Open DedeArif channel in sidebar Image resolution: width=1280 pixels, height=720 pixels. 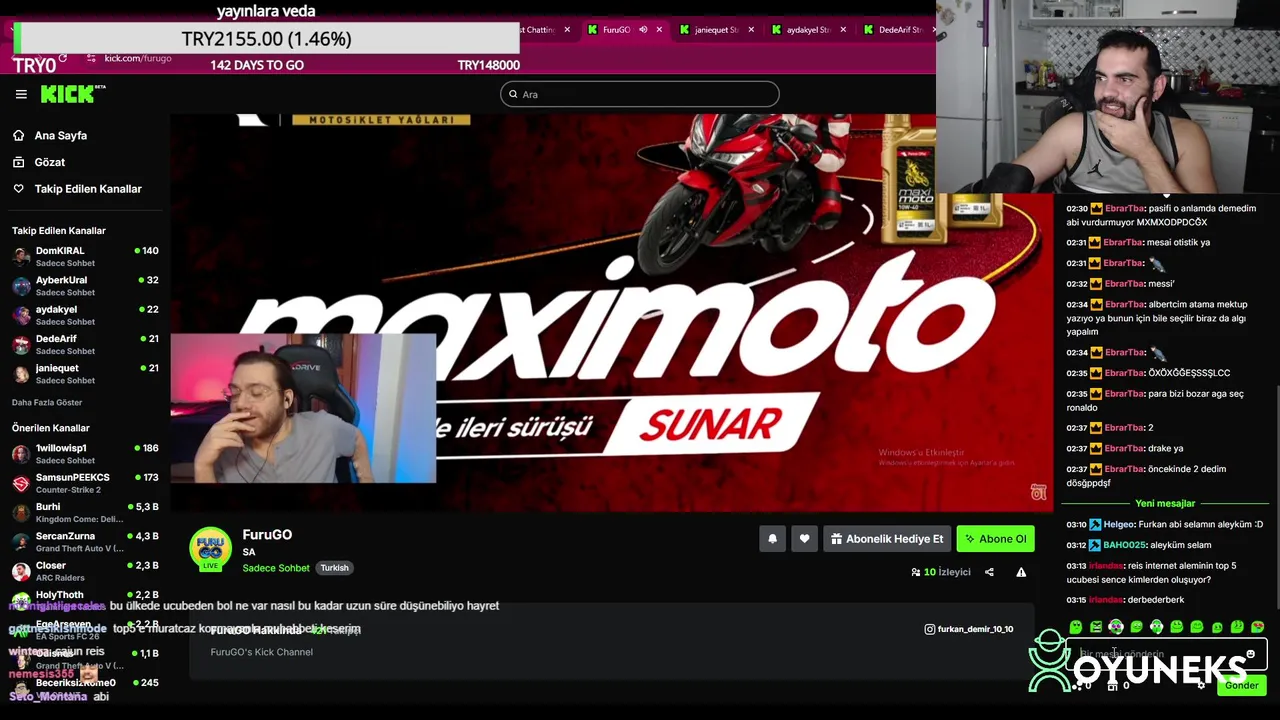tap(85, 344)
